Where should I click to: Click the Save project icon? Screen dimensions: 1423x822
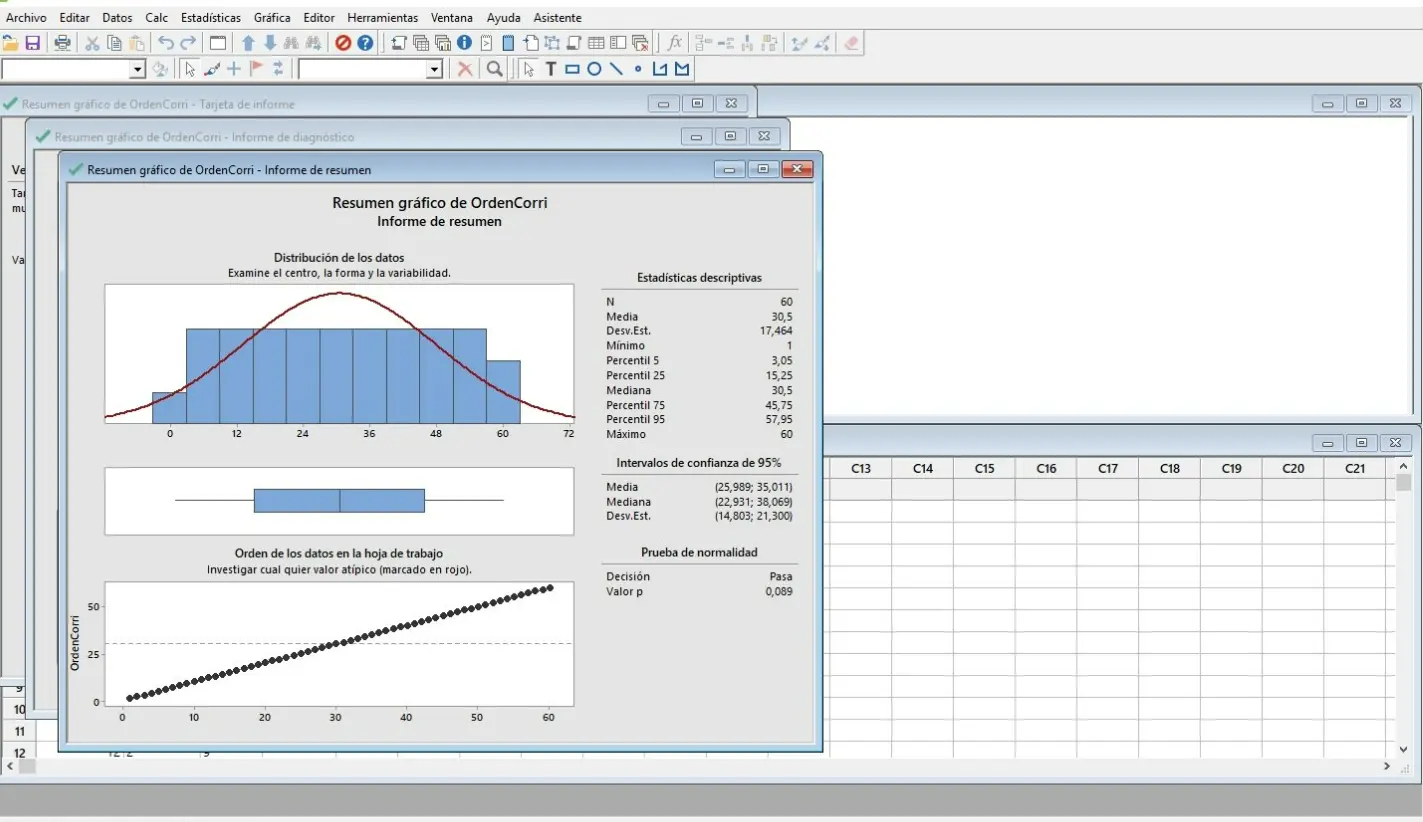coord(33,43)
